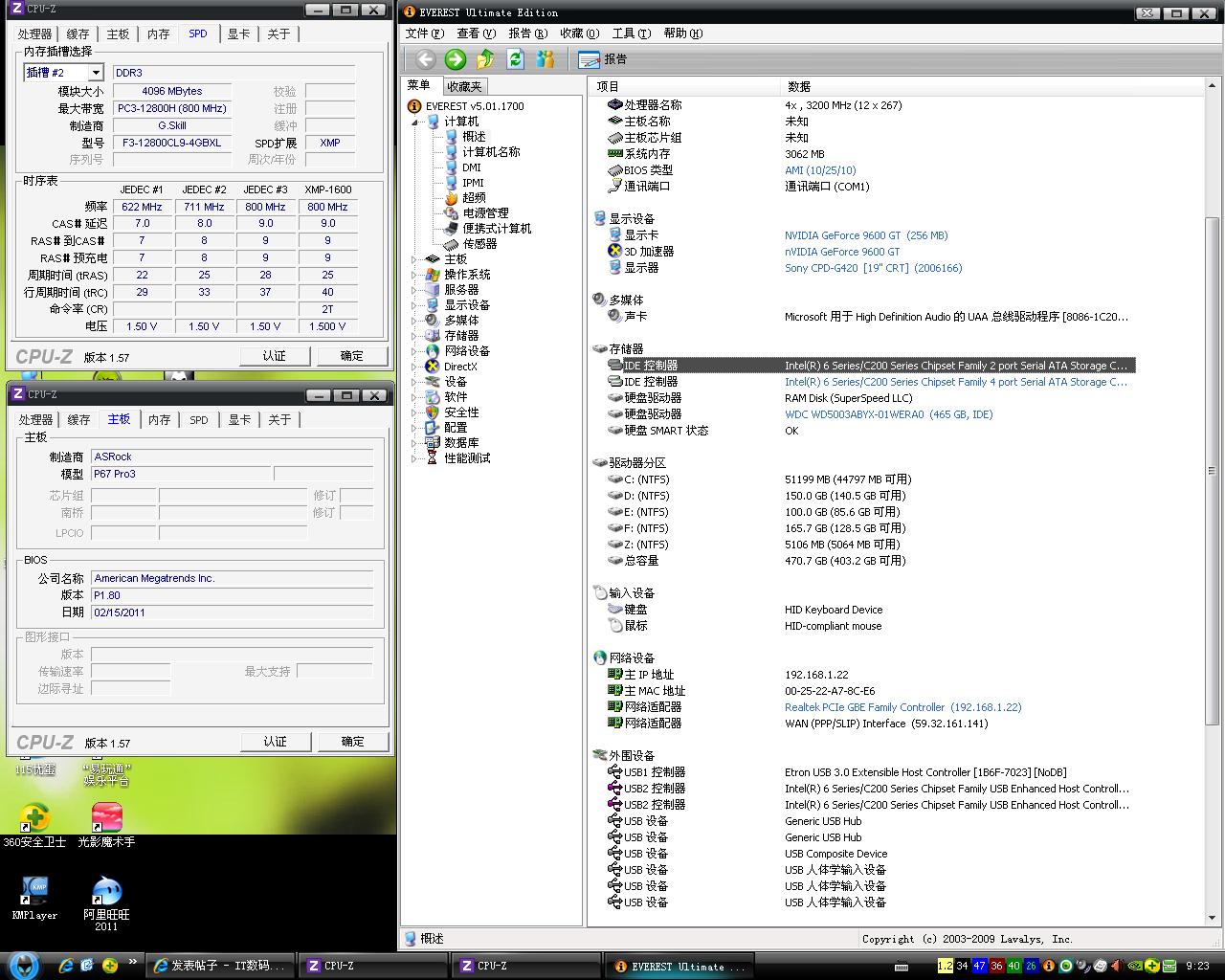Click 认证 in the G.Skill CPU-Z window
The image size is (1225, 980).
click(x=275, y=356)
